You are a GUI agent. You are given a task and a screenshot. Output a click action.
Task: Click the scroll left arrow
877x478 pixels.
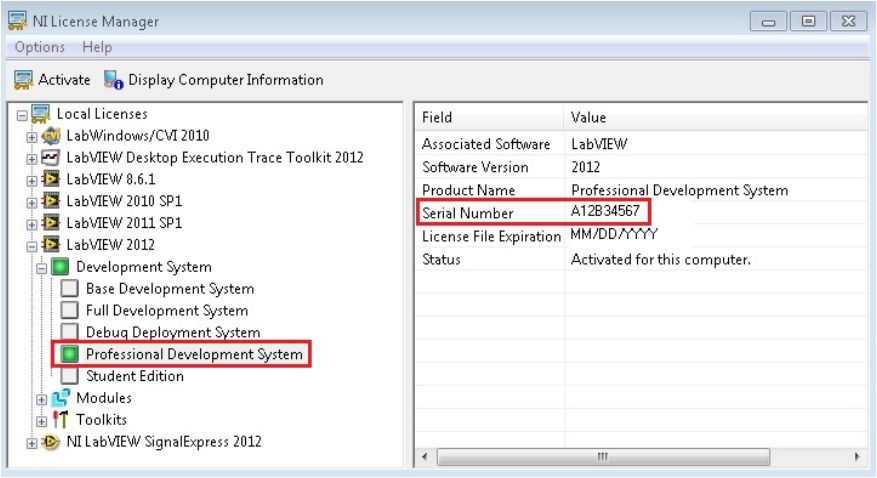click(x=425, y=457)
